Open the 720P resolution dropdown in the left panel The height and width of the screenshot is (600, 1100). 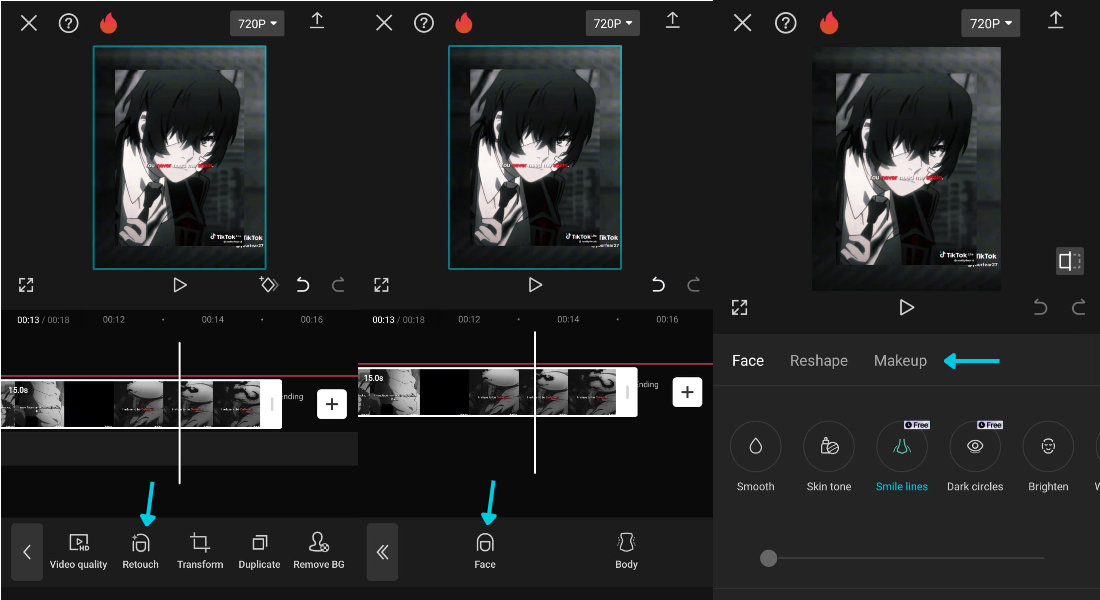tap(257, 23)
